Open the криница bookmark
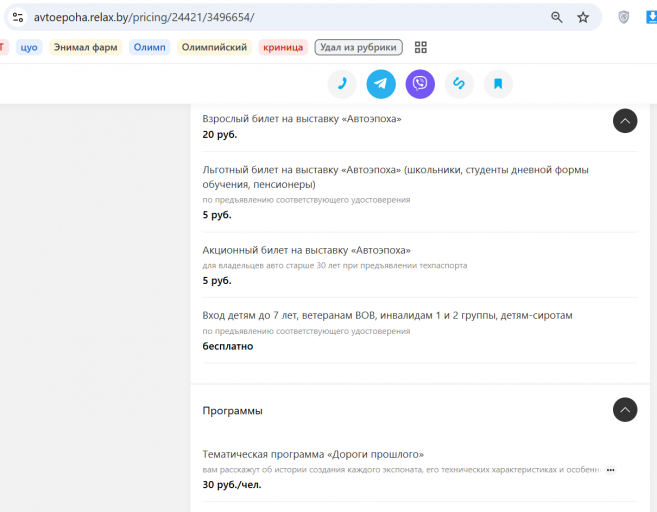The image size is (657, 512). click(x=283, y=47)
